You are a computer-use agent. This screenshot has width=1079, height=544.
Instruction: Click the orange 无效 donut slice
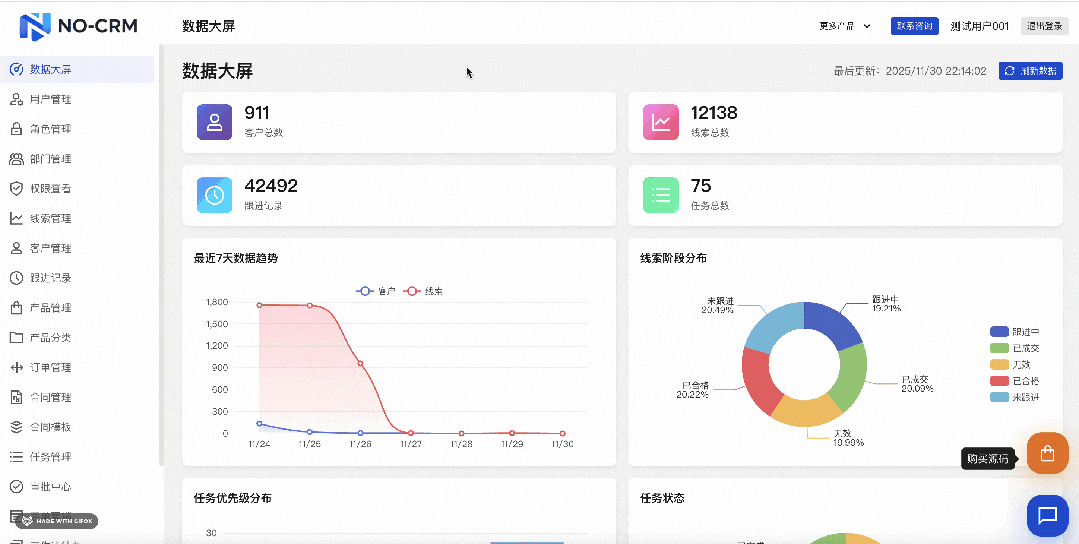pos(806,411)
